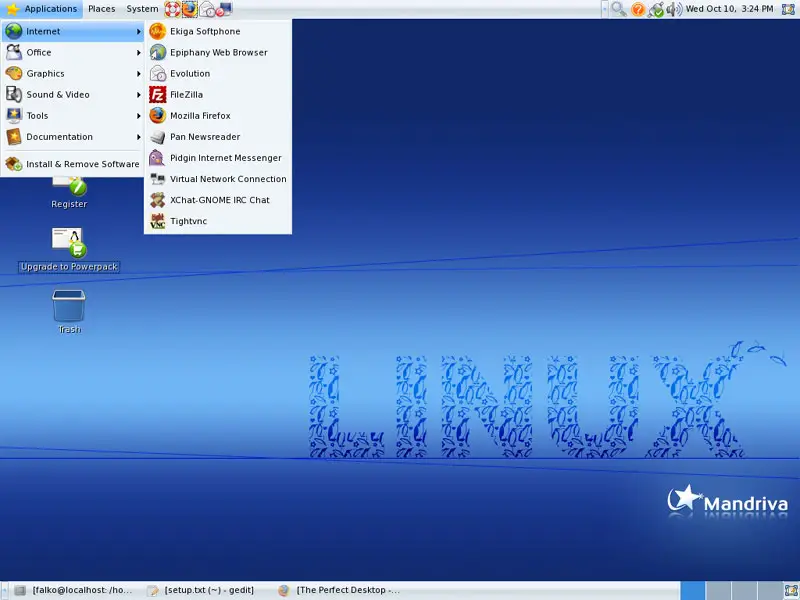The height and width of the screenshot is (600, 800).
Task: Open Mozilla Firefox from the submenu
Action: pyautogui.click(x=218, y=115)
